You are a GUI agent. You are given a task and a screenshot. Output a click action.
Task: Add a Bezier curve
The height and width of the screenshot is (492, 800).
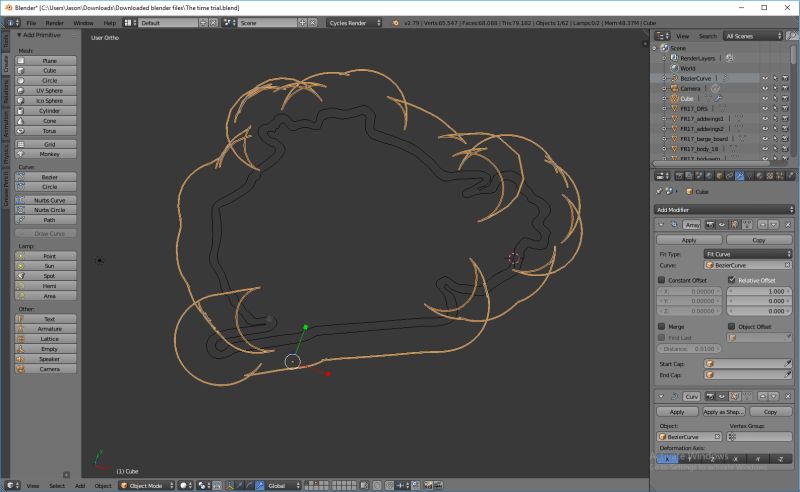pyautogui.click(x=46, y=177)
